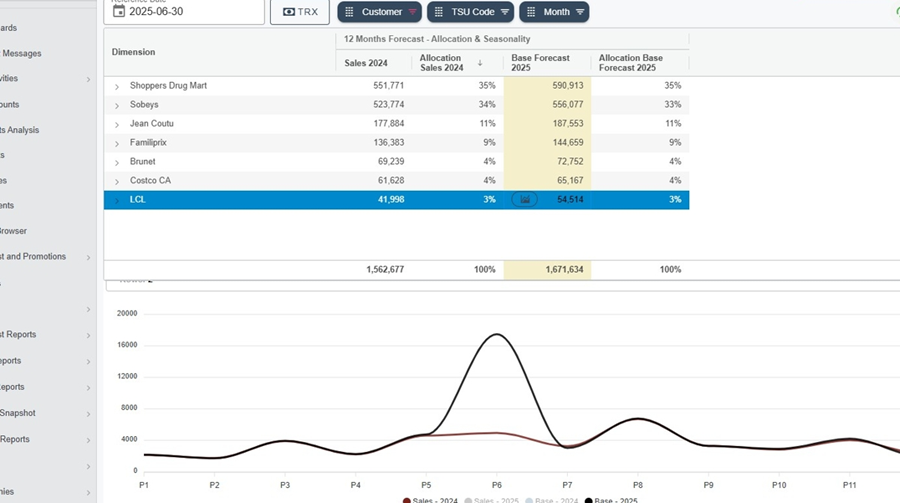900x503 pixels.
Task: Expand the chevron beside Snapshot in sidebar
Action: coord(88,413)
